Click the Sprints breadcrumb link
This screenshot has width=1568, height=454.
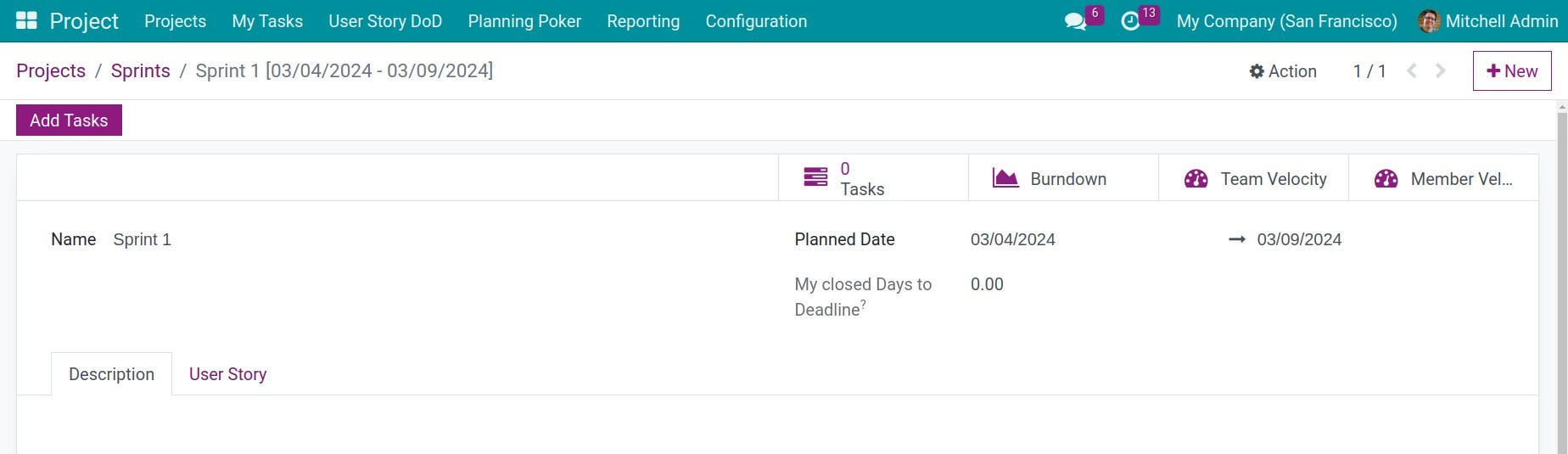pos(140,70)
